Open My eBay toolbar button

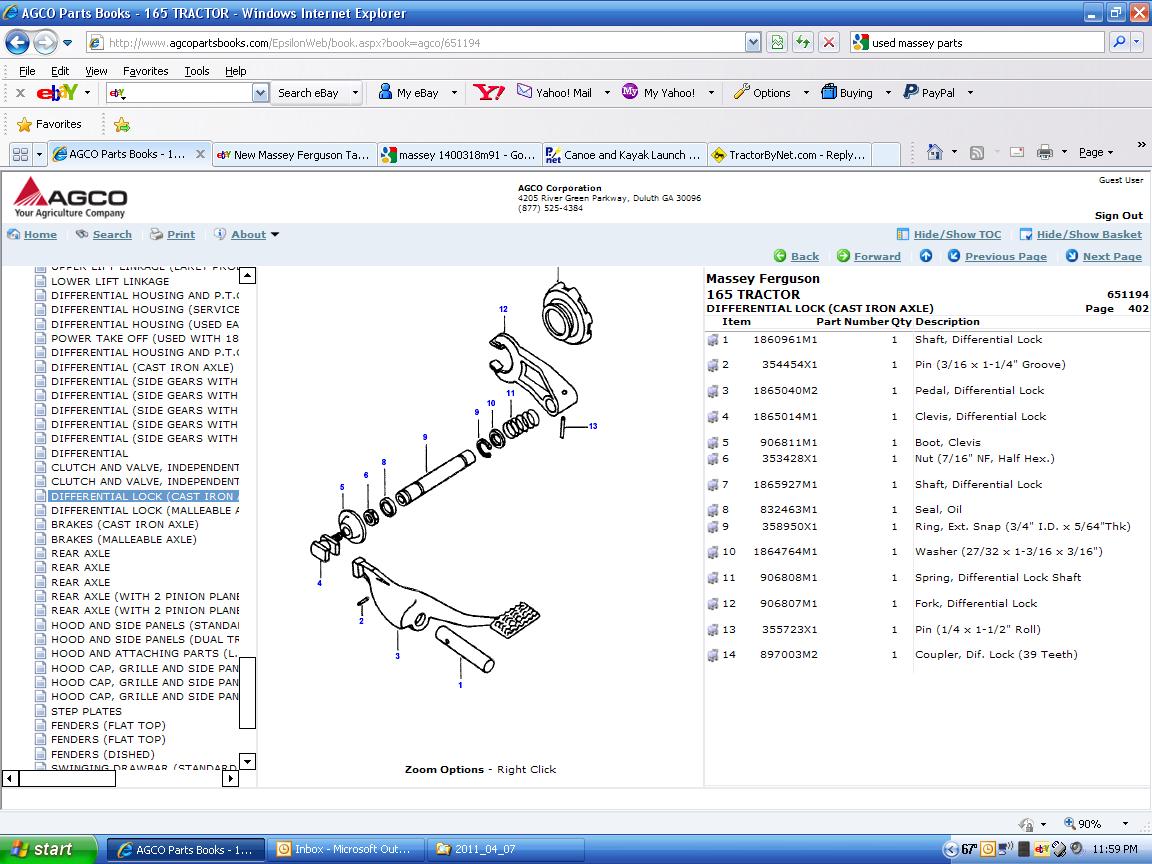(408, 93)
